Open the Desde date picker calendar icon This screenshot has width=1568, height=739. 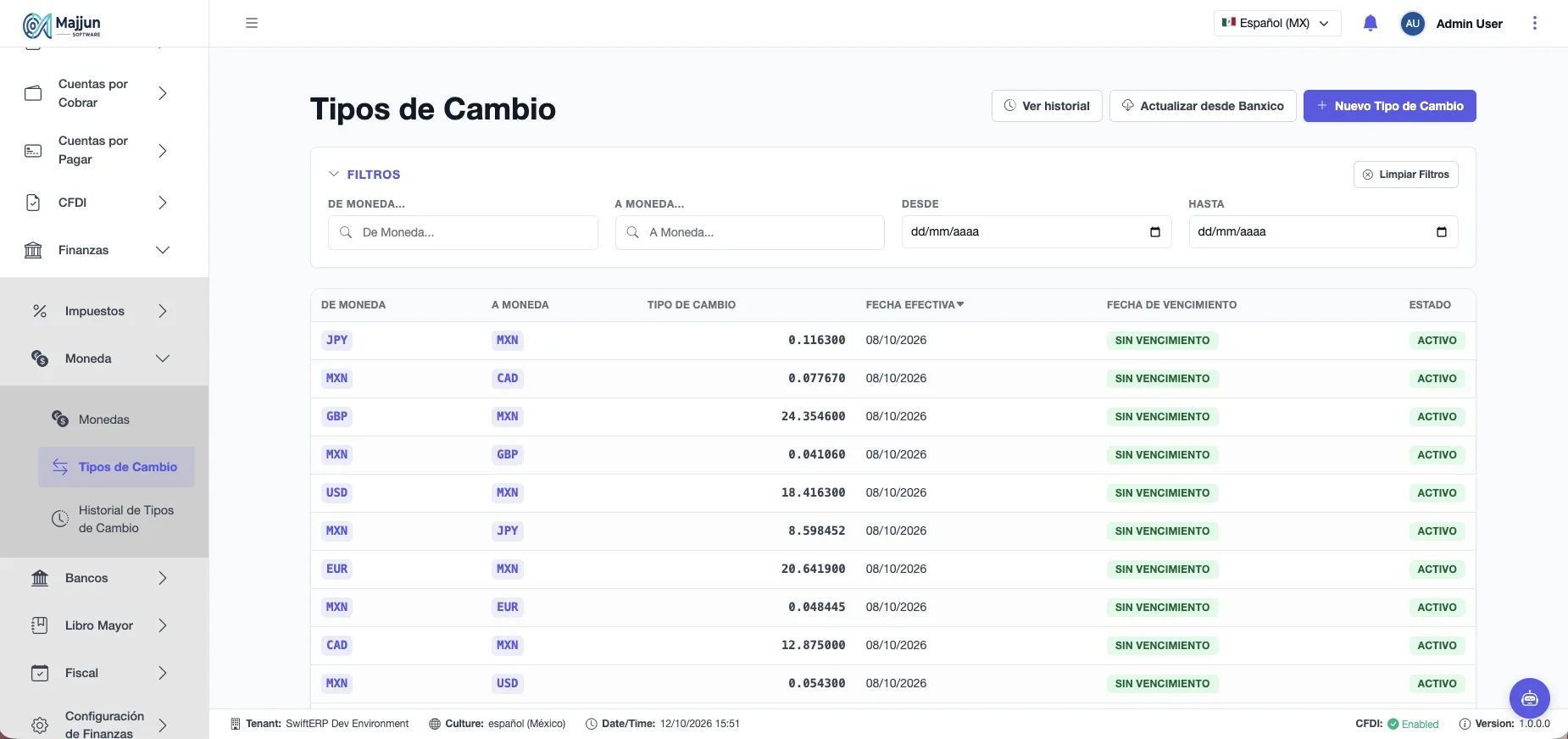coord(1155,232)
